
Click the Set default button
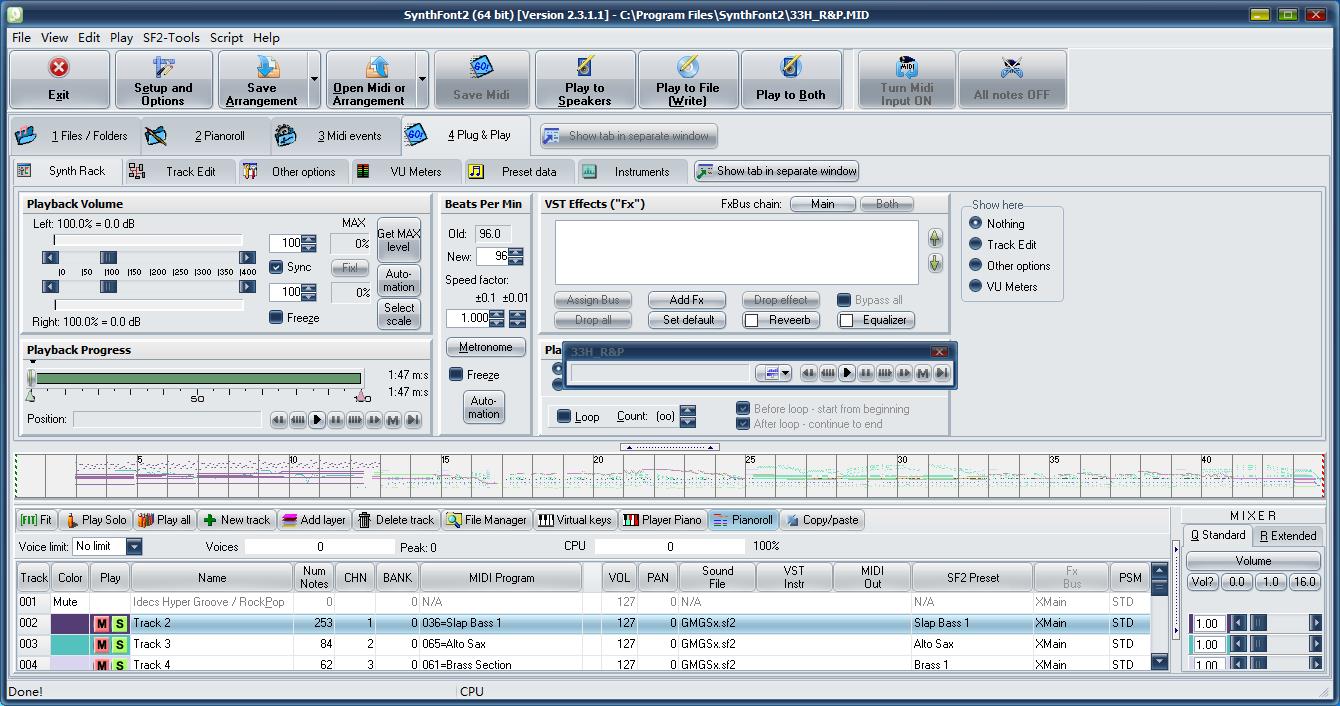pos(688,320)
